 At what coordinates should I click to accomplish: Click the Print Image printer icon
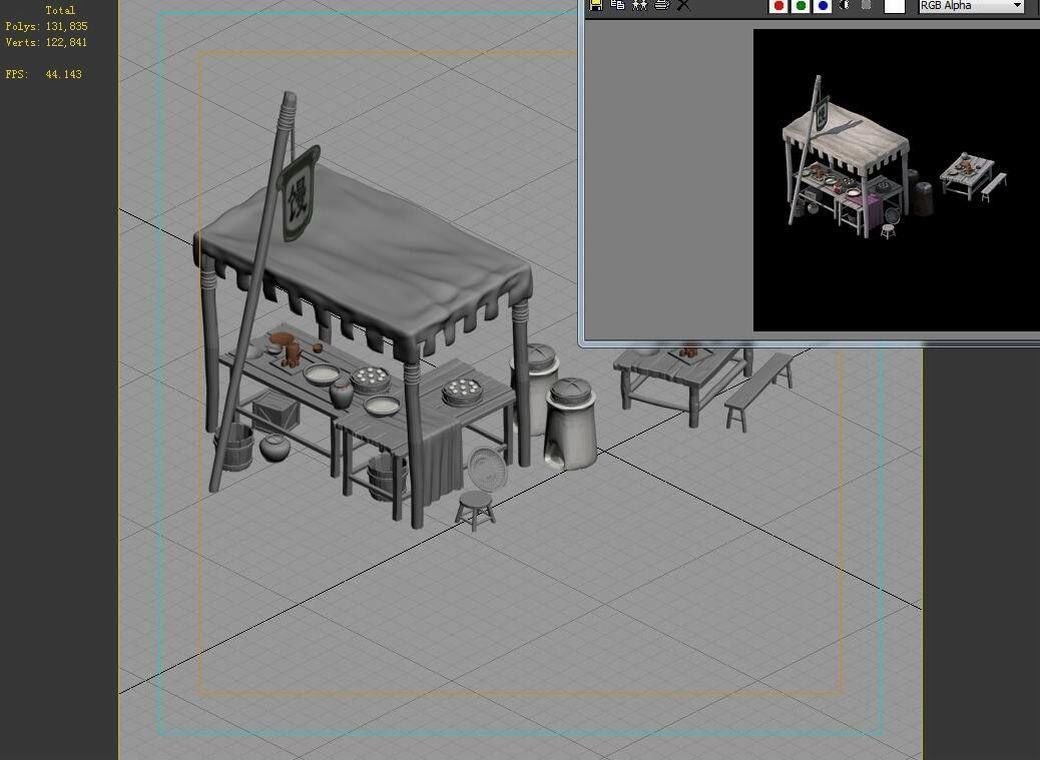tap(661, 5)
